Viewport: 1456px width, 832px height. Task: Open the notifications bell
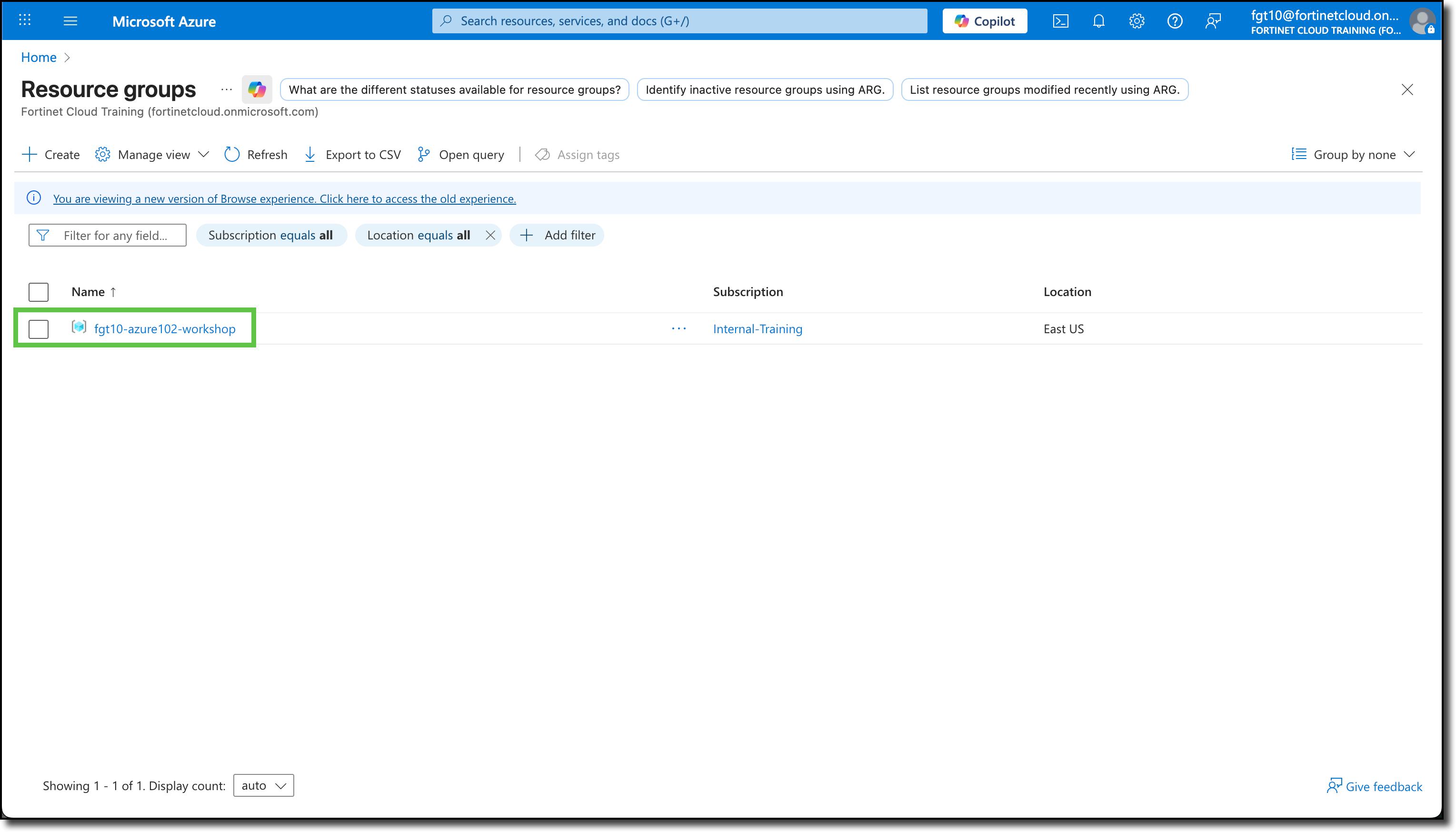pos(1098,20)
